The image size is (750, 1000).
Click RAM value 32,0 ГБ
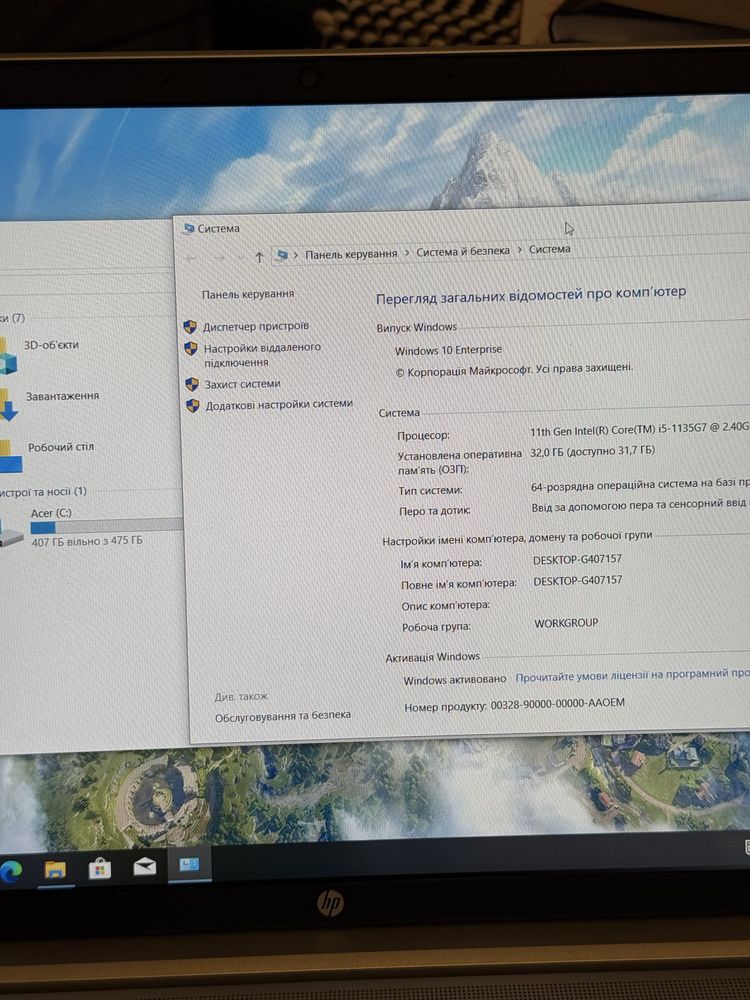click(x=592, y=450)
